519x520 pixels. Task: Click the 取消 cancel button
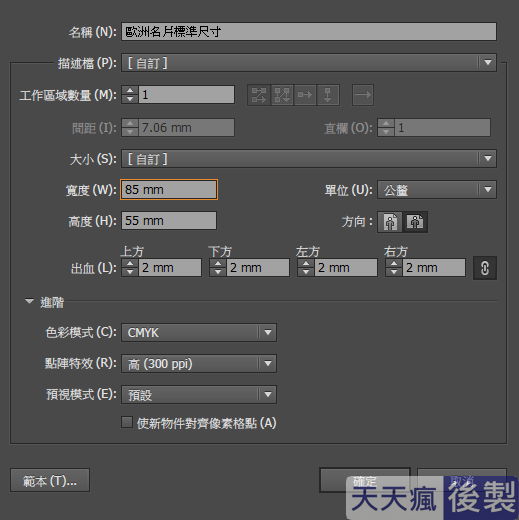(x=462, y=480)
